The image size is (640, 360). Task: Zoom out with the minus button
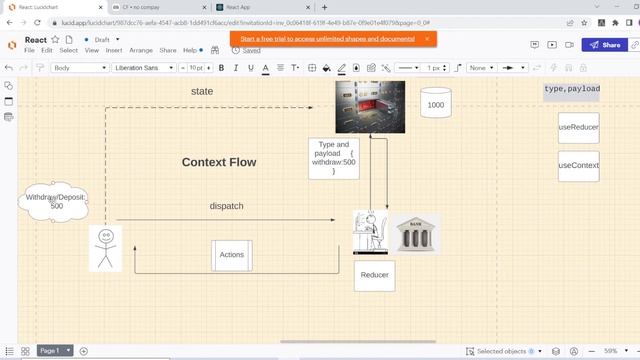coord(592,351)
